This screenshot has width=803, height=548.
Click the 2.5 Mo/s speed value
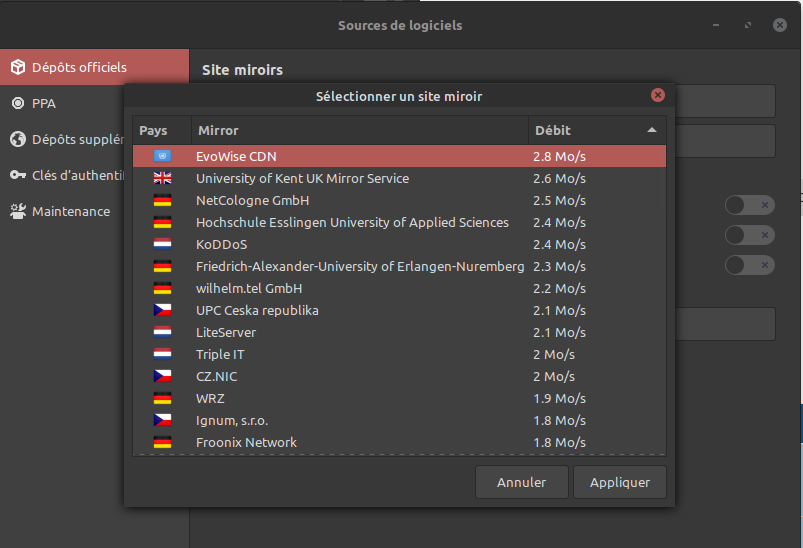click(x=559, y=201)
